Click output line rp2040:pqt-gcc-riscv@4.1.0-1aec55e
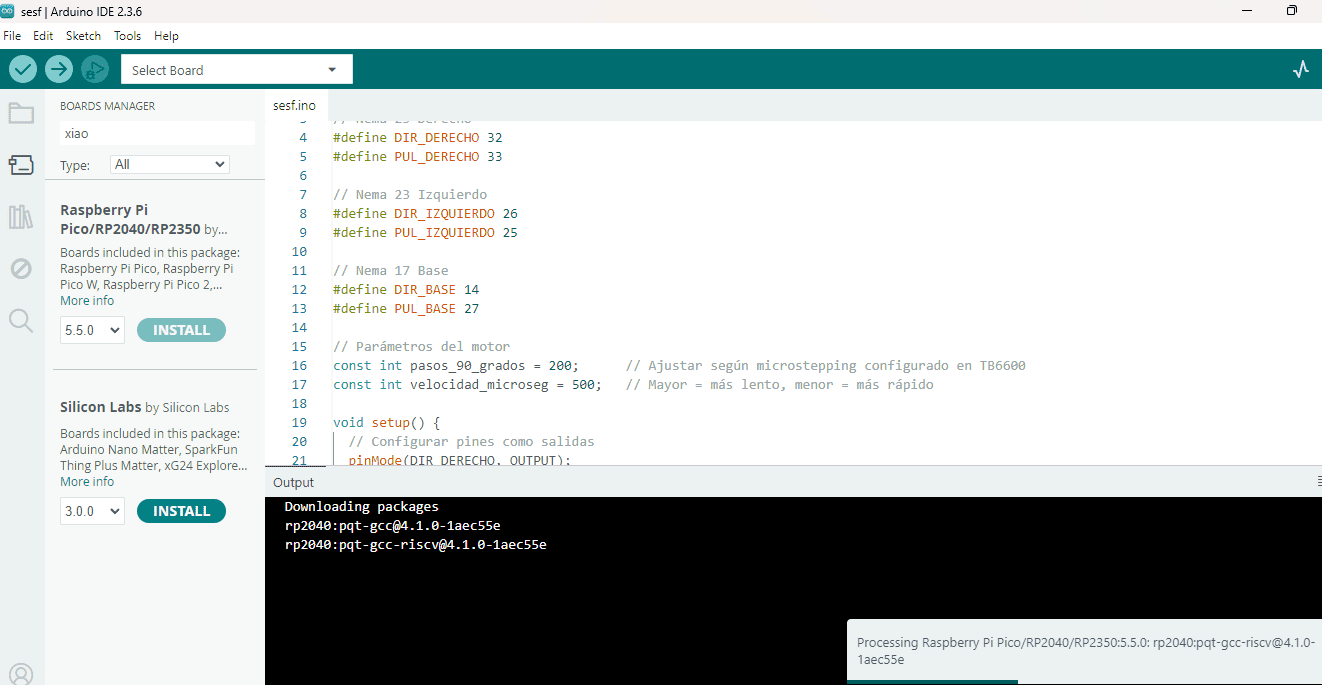The height and width of the screenshot is (685, 1322). coord(415,544)
